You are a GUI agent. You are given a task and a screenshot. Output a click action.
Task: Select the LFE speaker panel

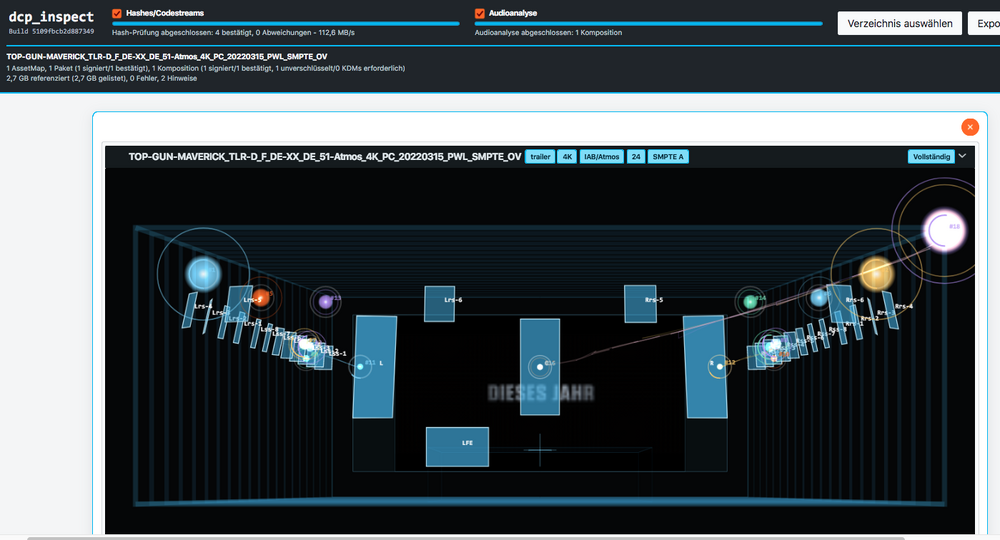click(457, 446)
